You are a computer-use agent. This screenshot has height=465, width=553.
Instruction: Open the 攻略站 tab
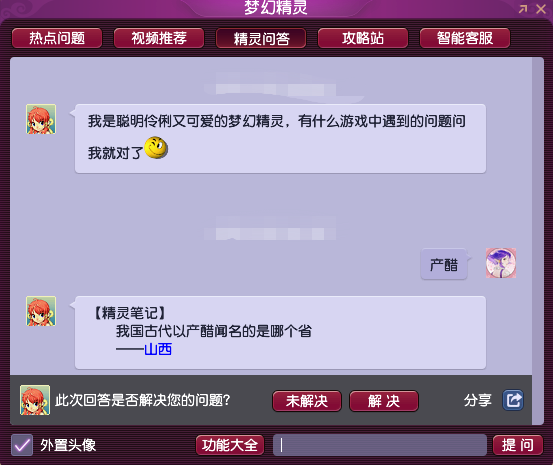coord(363,38)
